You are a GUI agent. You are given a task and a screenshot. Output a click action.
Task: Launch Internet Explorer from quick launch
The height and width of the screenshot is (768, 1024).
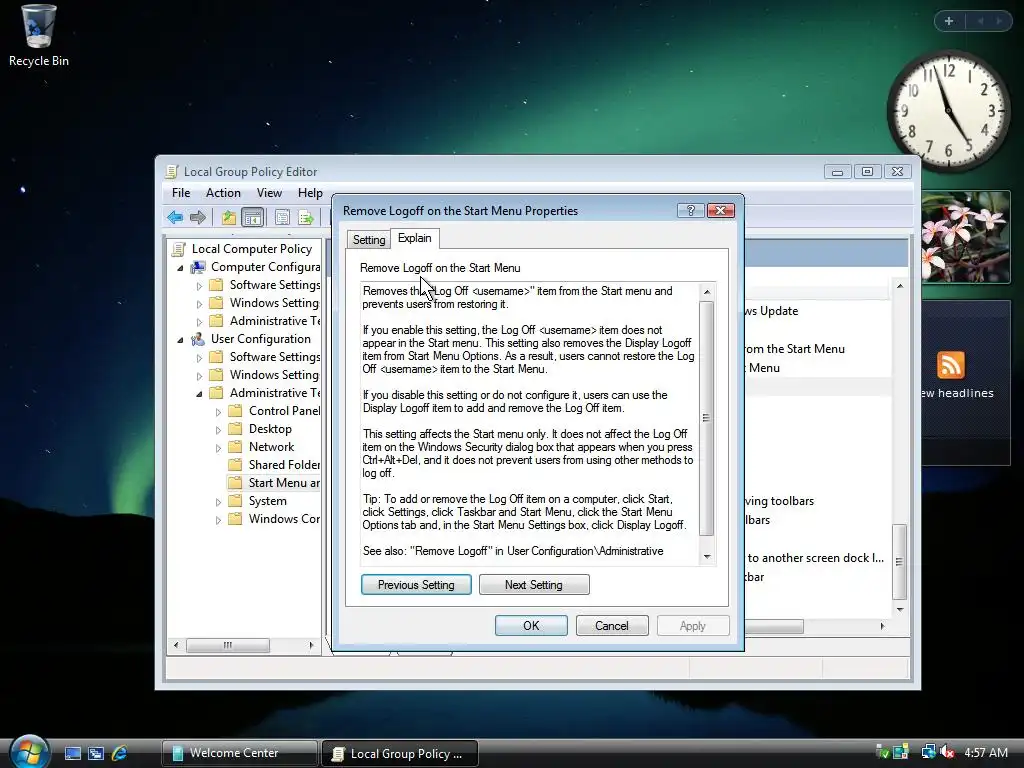(120, 753)
